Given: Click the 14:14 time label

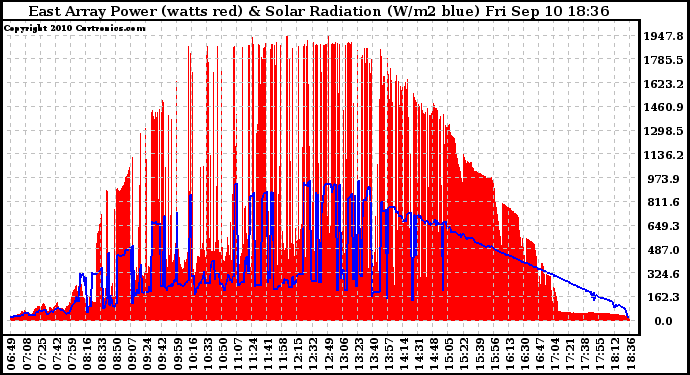Looking at the screenshot, I should coord(403,354).
